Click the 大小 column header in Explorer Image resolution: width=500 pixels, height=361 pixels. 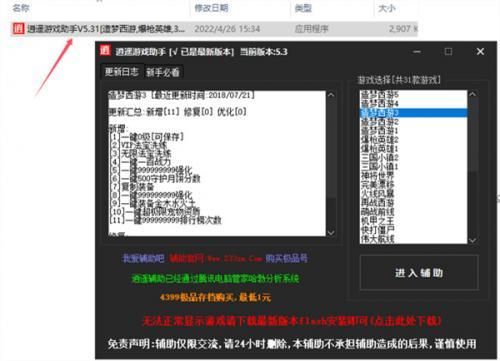387,8
